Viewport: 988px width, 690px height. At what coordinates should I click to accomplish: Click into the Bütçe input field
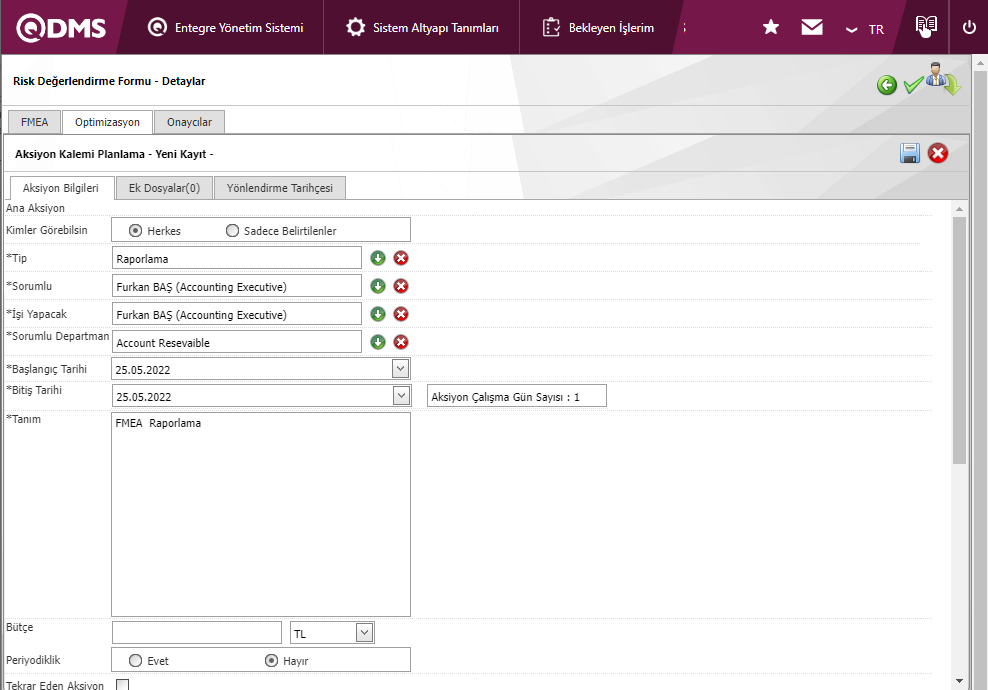click(x=197, y=633)
